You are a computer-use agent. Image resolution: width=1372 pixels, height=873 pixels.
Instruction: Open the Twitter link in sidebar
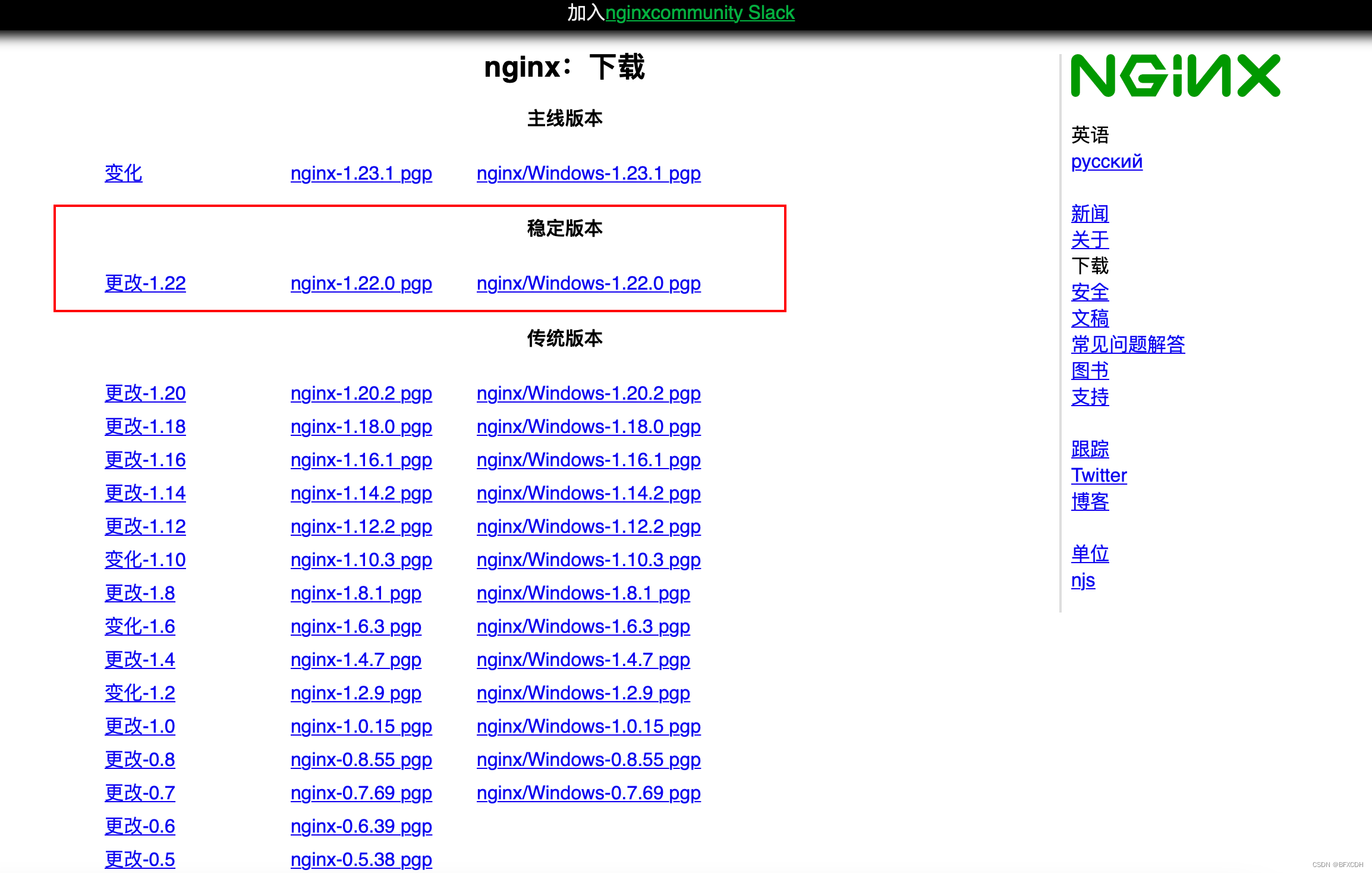point(1098,475)
